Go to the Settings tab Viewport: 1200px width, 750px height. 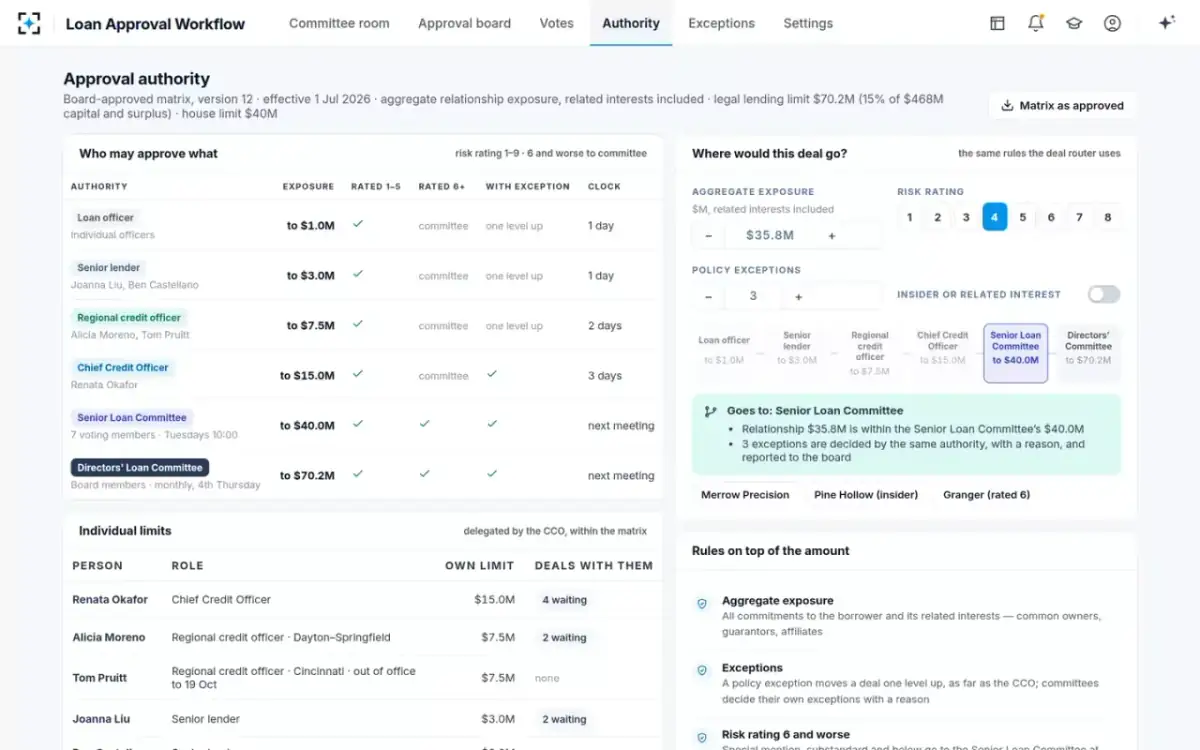[x=808, y=23]
